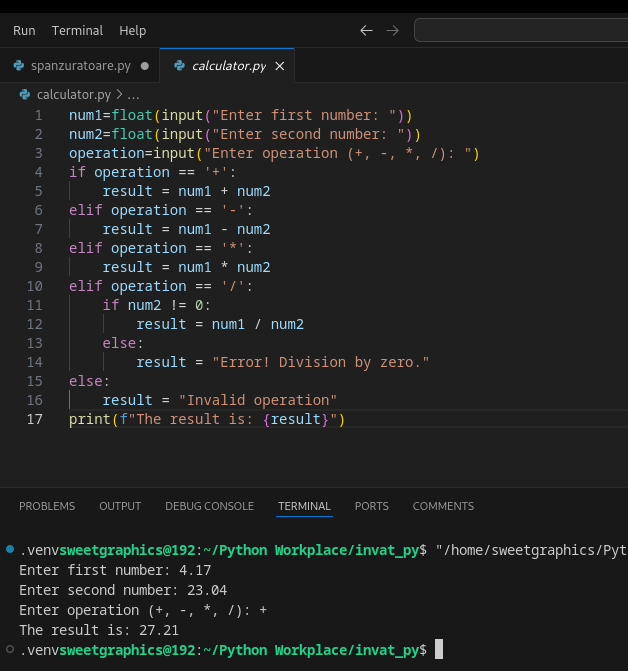Close the calculator.py tab
628x671 pixels.
click(280, 66)
